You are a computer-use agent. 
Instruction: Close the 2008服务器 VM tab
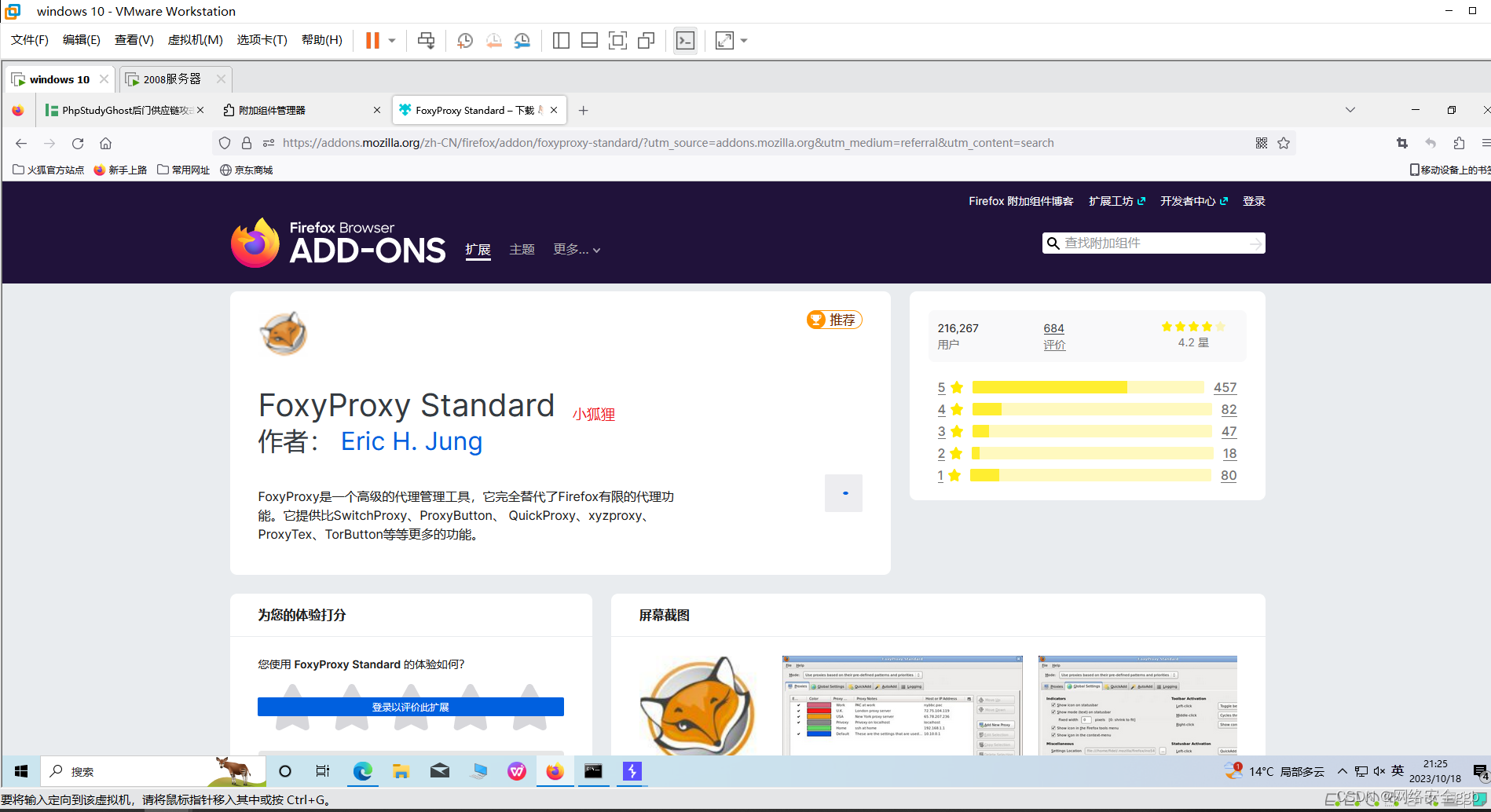tap(221, 79)
